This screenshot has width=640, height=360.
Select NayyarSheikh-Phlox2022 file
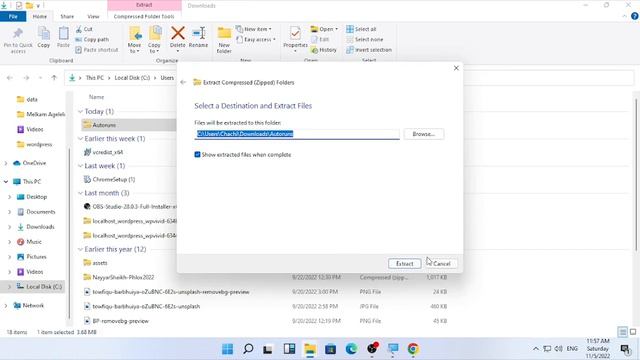[123, 277]
